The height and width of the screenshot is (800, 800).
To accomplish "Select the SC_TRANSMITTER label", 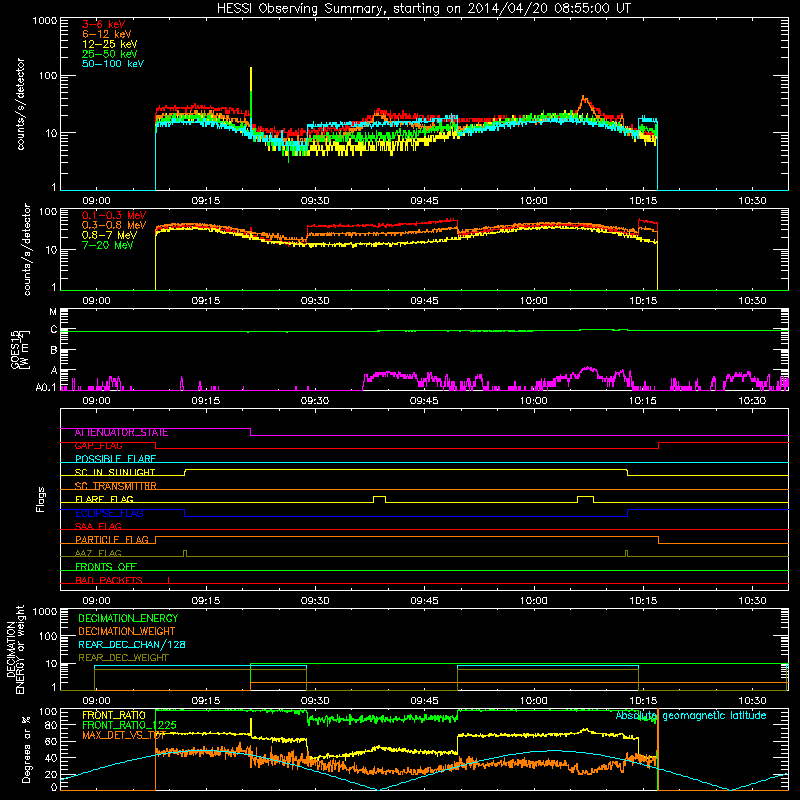I will point(115,486).
